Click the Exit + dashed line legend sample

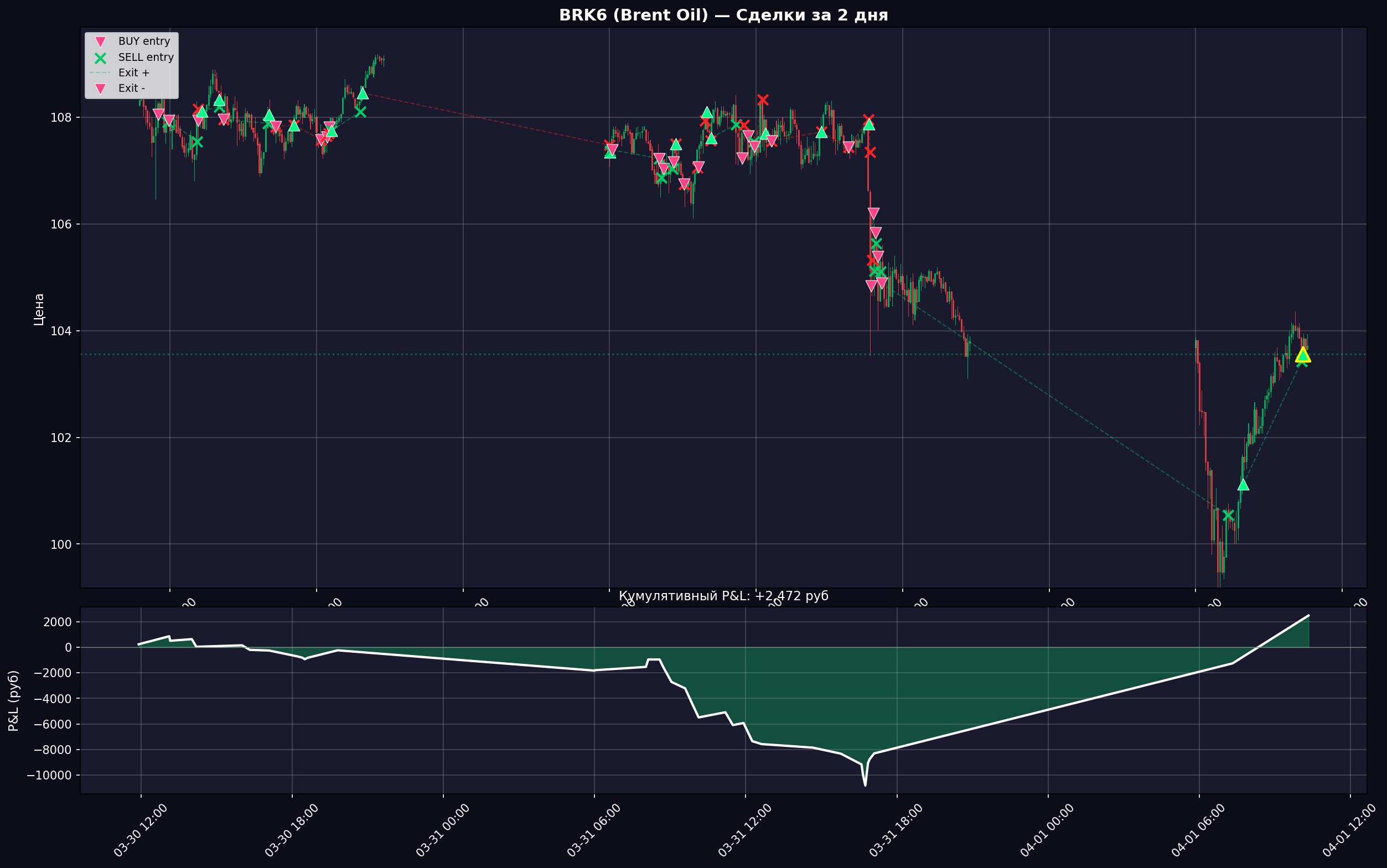[100, 73]
